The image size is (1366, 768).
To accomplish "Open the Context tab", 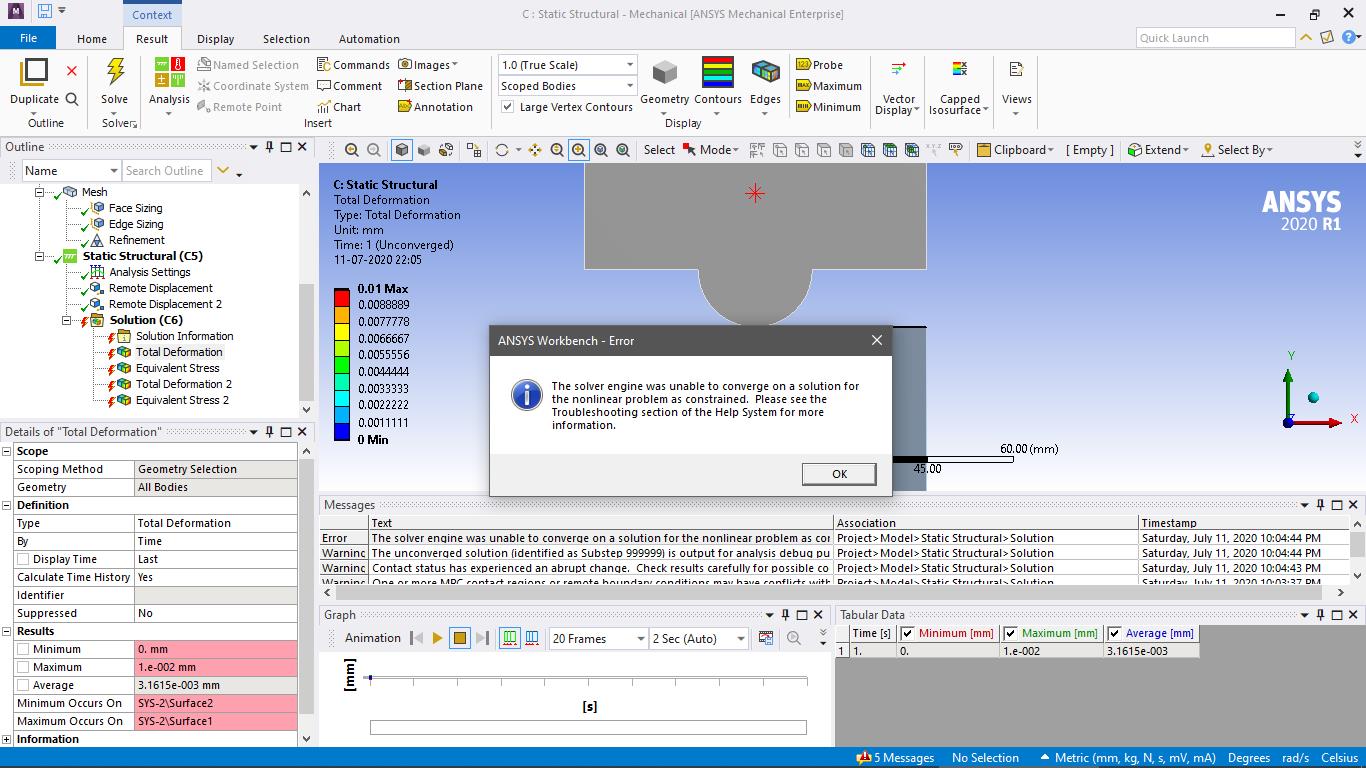I will (152, 14).
